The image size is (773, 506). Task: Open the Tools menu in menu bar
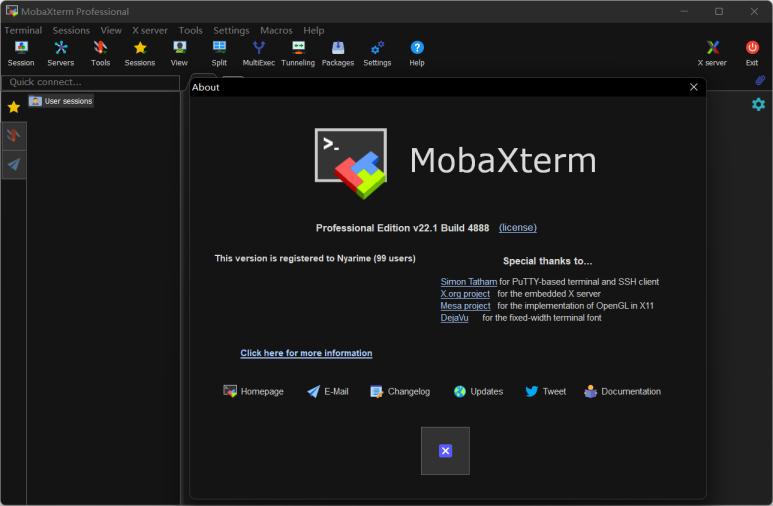coord(190,31)
